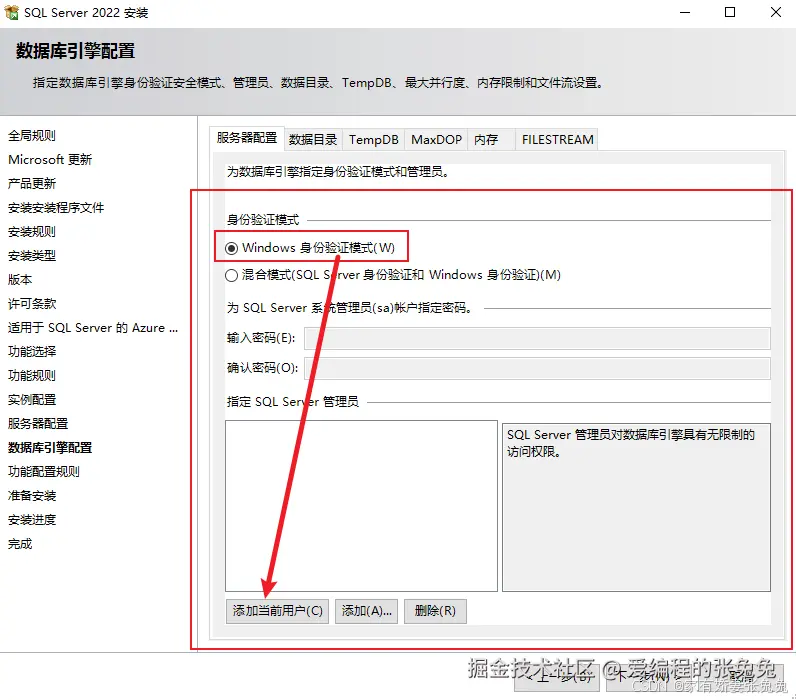Click the administrator access description text box

[x=636, y=508]
